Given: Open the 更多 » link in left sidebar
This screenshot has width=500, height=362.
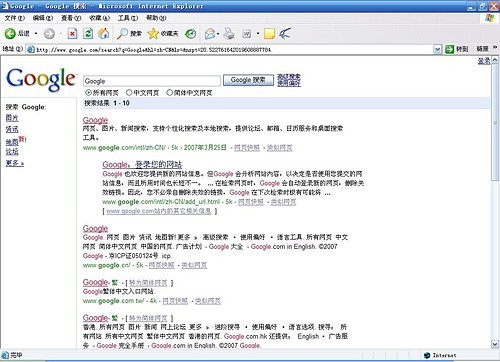Looking at the screenshot, I should tap(15, 163).
